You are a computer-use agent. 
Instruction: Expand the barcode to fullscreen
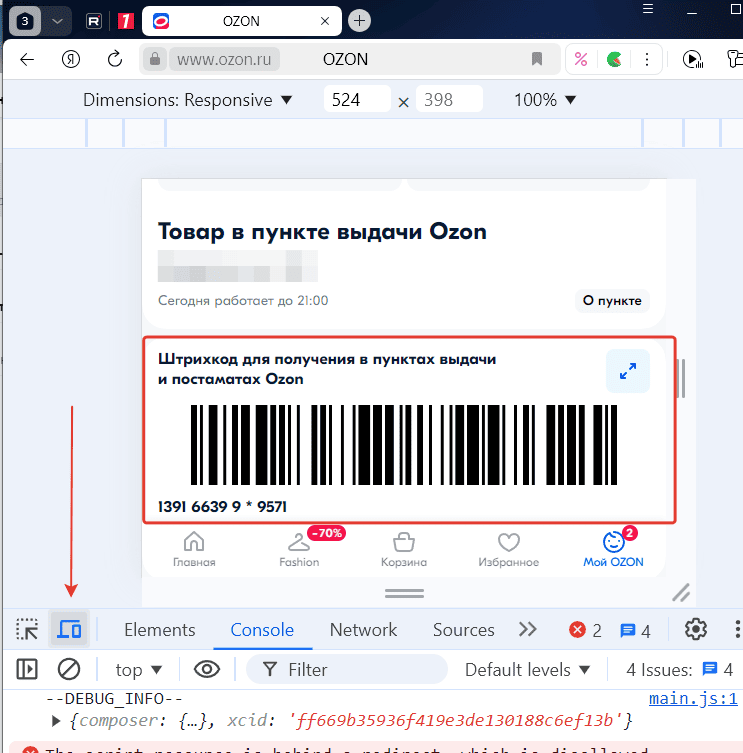pos(628,371)
